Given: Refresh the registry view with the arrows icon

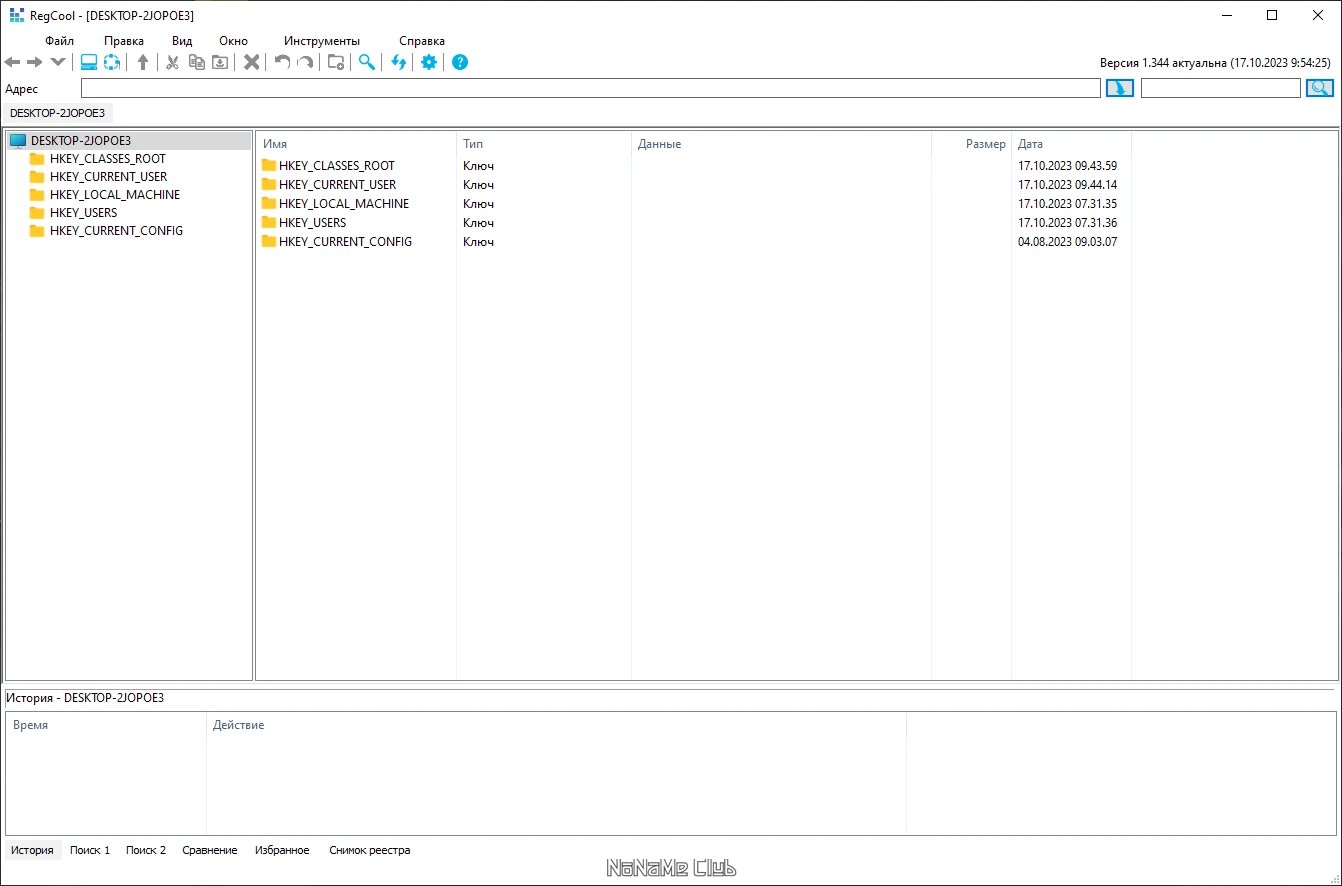Looking at the screenshot, I should tap(398, 62).
